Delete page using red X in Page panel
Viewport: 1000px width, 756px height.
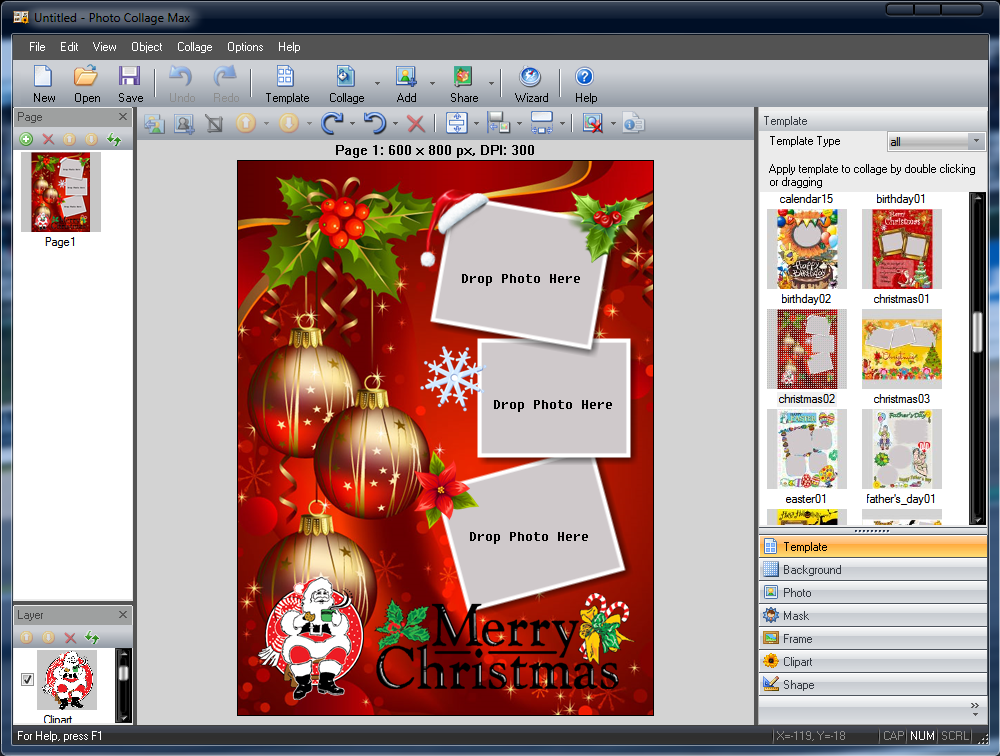[48, 139]
